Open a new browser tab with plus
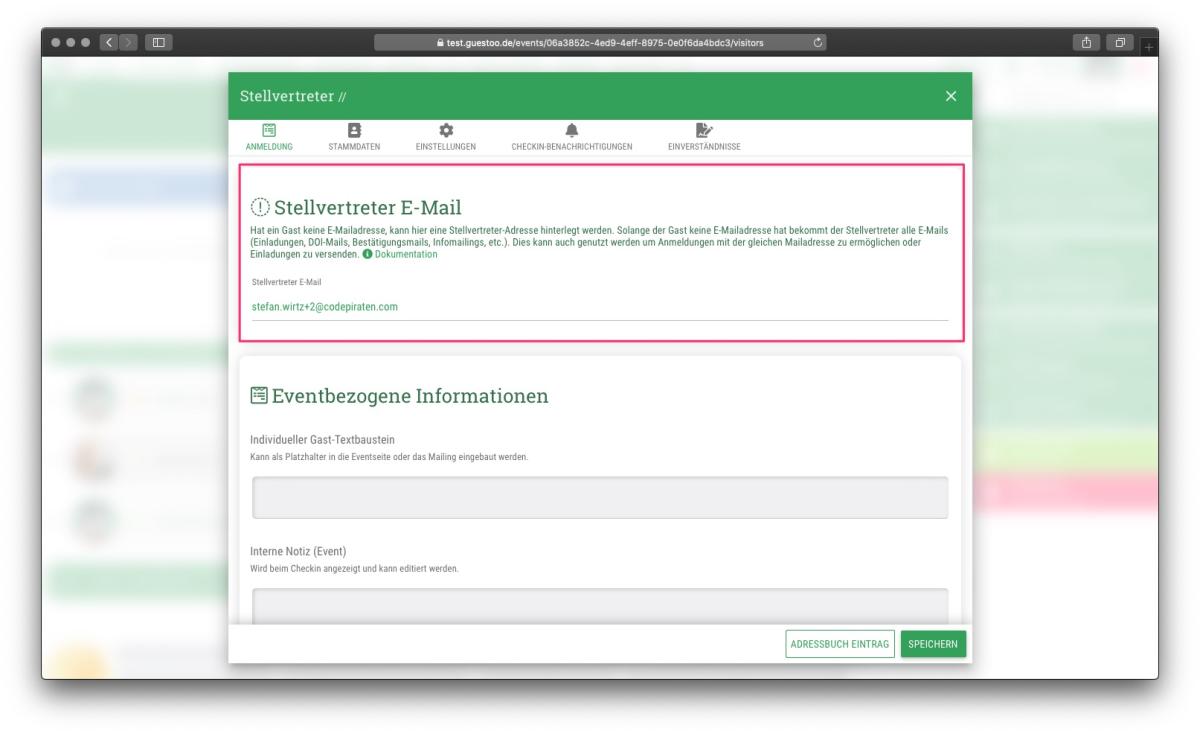This screenshot has width=1200, height=733. point(1149,47)
